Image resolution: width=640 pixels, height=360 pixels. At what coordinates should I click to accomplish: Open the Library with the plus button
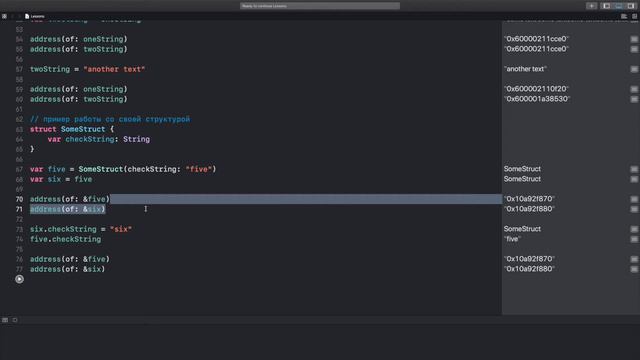591,6
